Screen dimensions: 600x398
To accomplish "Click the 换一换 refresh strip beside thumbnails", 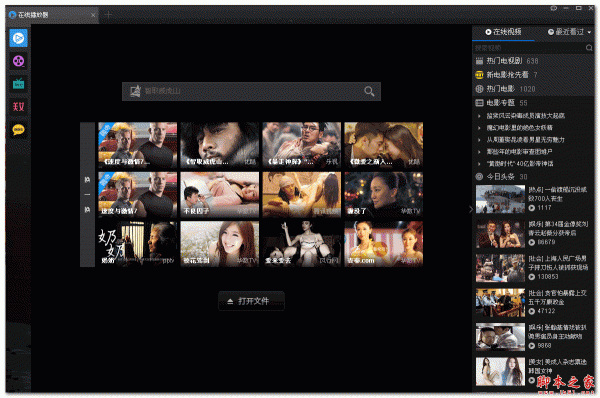I will click(x=87, y=194).
